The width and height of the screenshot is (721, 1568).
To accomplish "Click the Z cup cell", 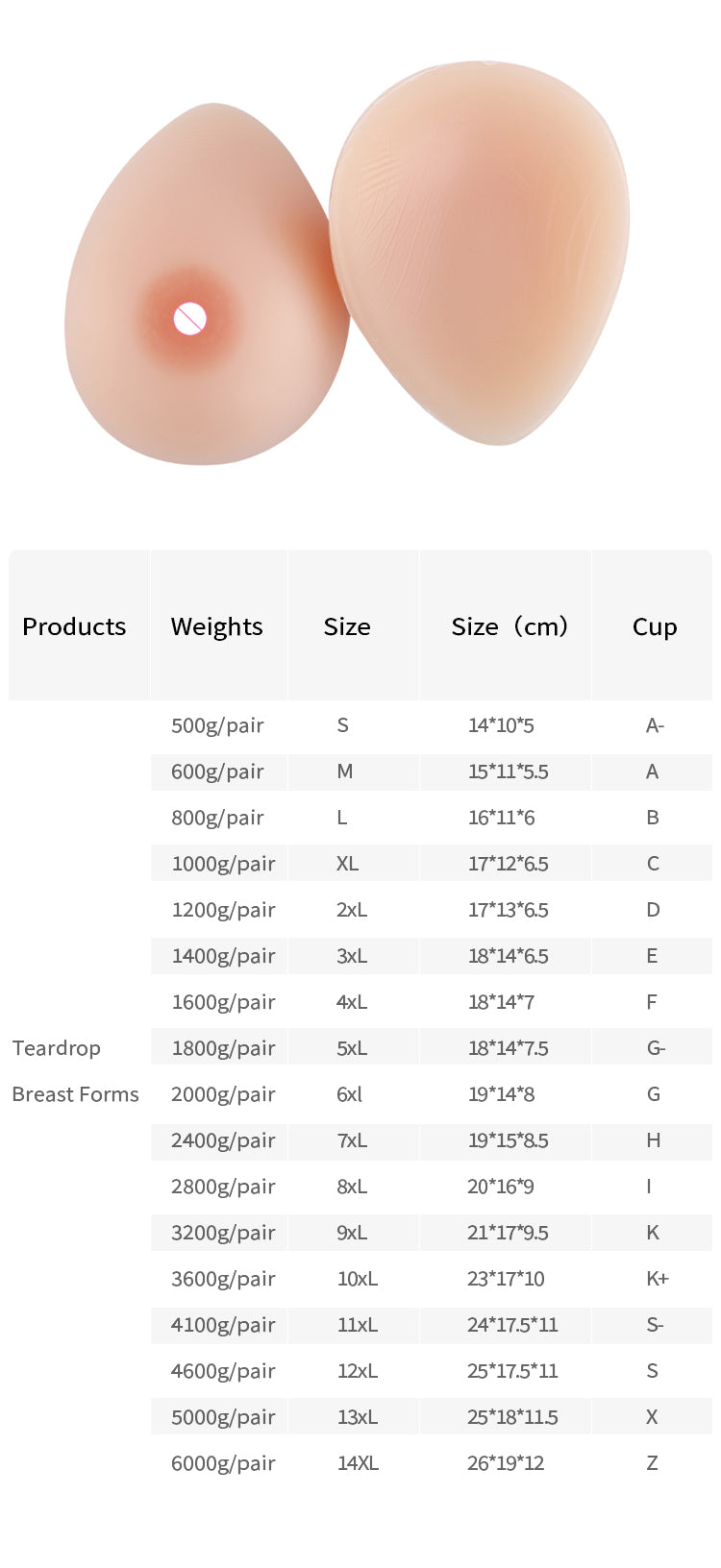I will point(652,1463).
